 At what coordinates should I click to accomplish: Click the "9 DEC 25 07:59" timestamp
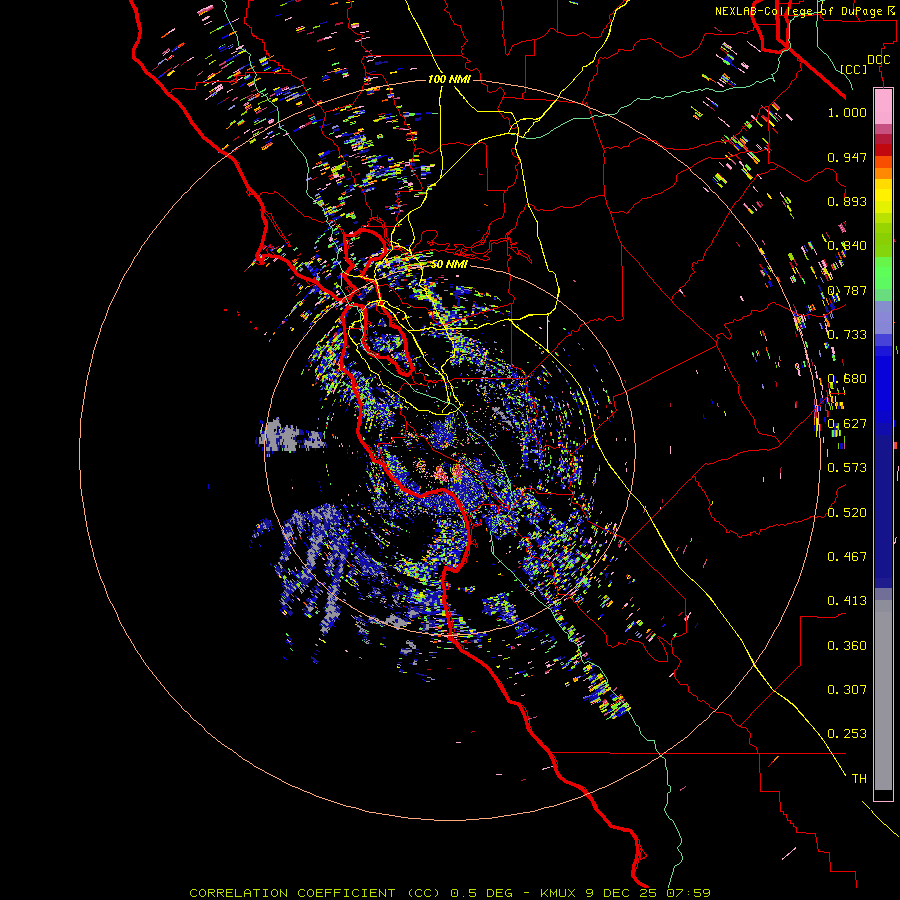coord(647,893)
